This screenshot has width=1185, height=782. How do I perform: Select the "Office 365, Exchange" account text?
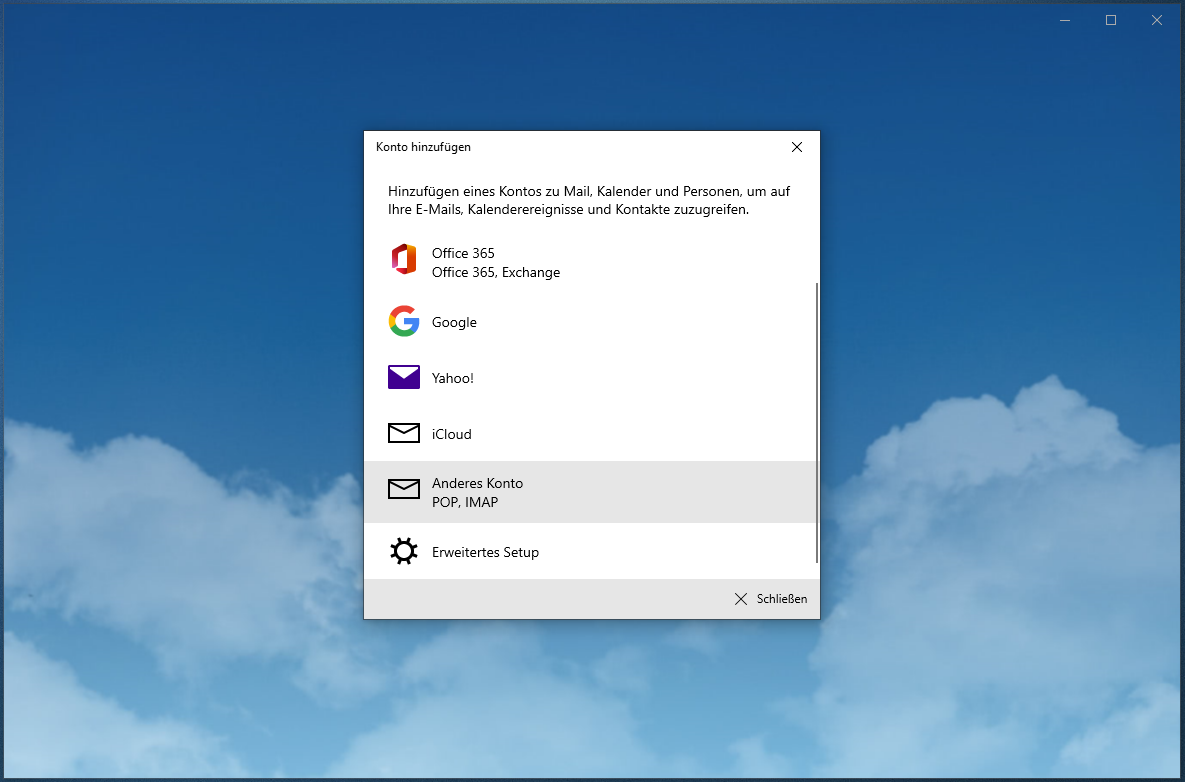(x=495, y=272)
